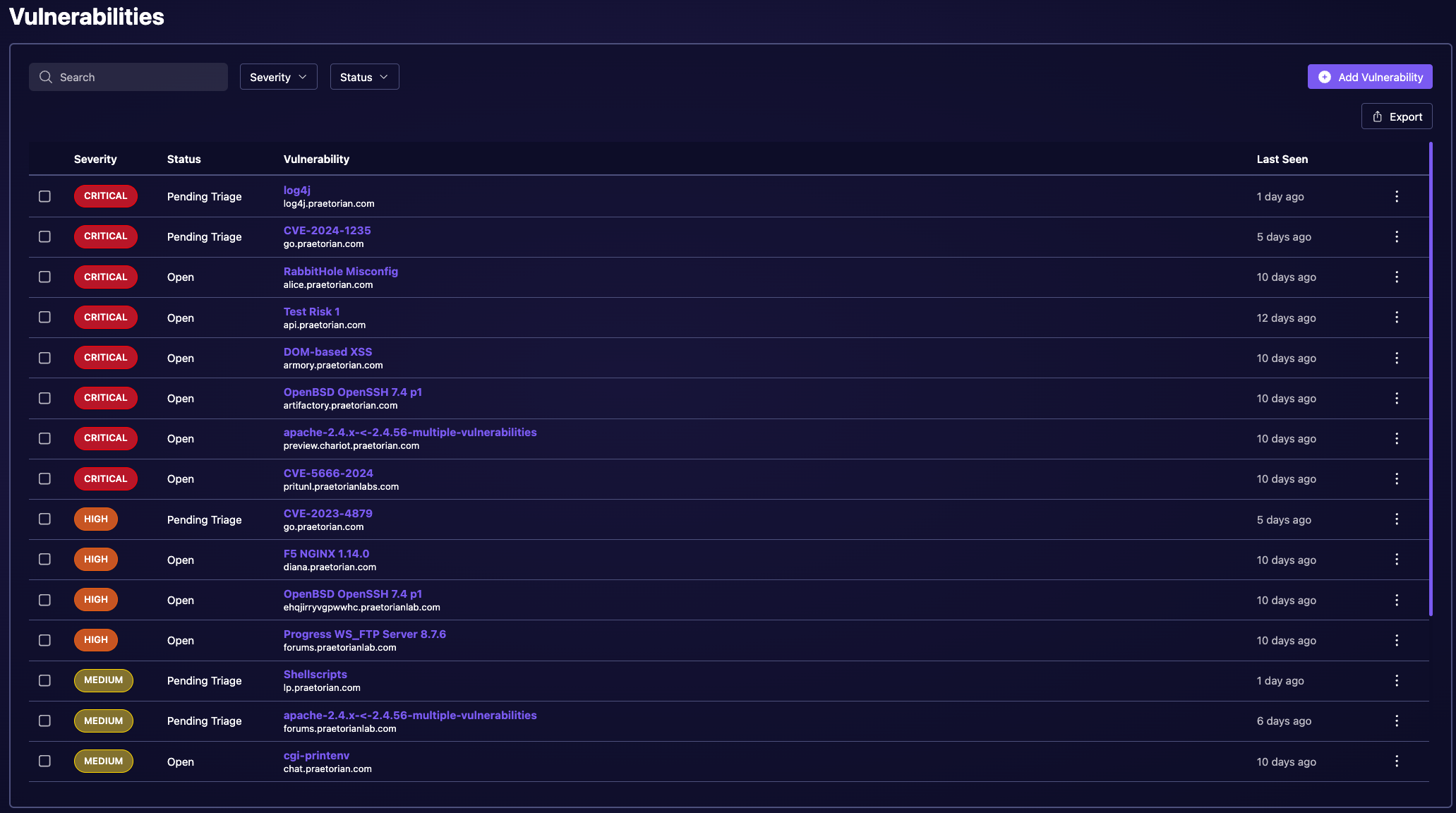Click the plus icon in Add Vulnerability
This screenshot has width=1456, height=813.
pyautogui.click(x=1325, y=77)
